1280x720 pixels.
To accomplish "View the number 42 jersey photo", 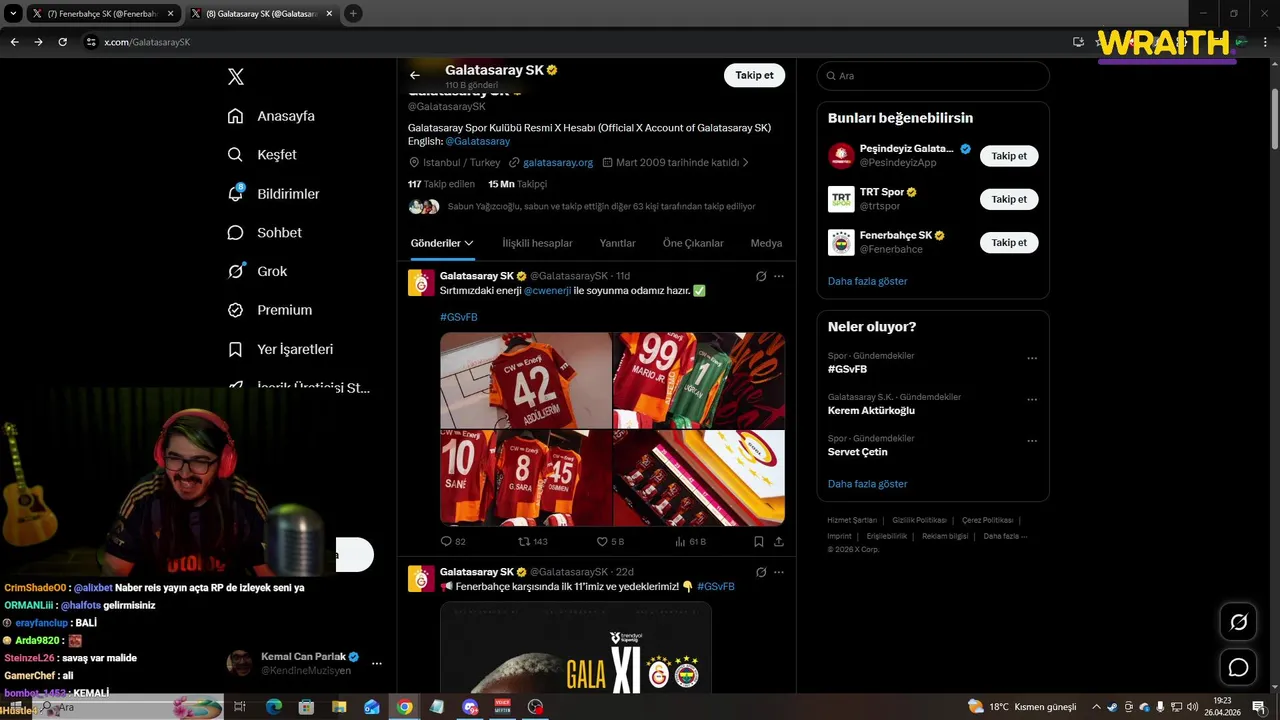I will [526, 380].
